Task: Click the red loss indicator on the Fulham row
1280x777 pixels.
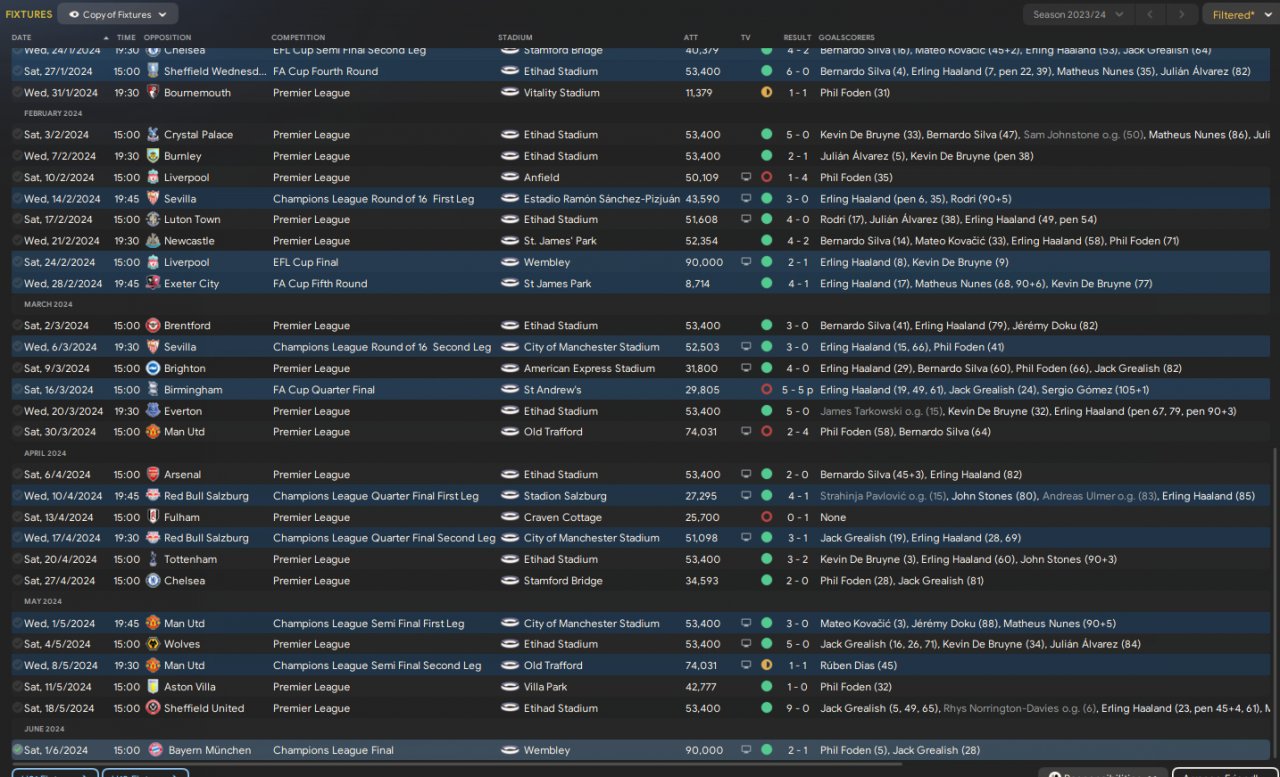Action: tap(766, 517)
